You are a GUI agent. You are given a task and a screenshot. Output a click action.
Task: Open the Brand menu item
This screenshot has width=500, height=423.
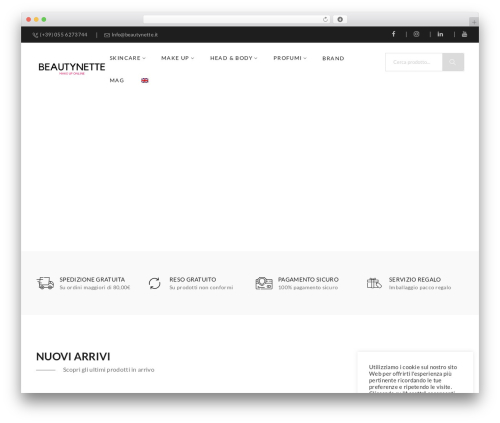(333, 58)
